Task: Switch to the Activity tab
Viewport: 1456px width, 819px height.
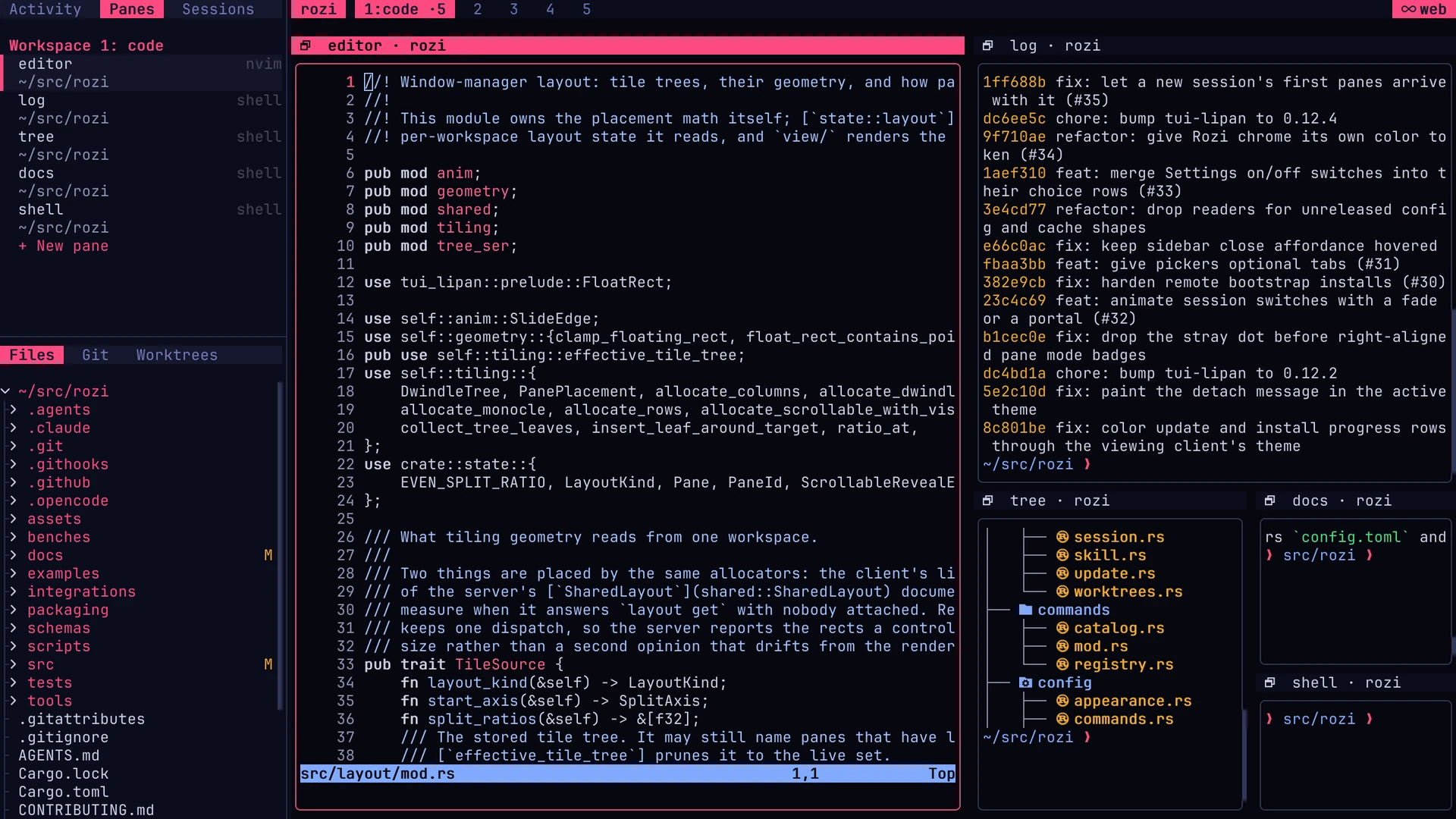Action: coord(45,9)
